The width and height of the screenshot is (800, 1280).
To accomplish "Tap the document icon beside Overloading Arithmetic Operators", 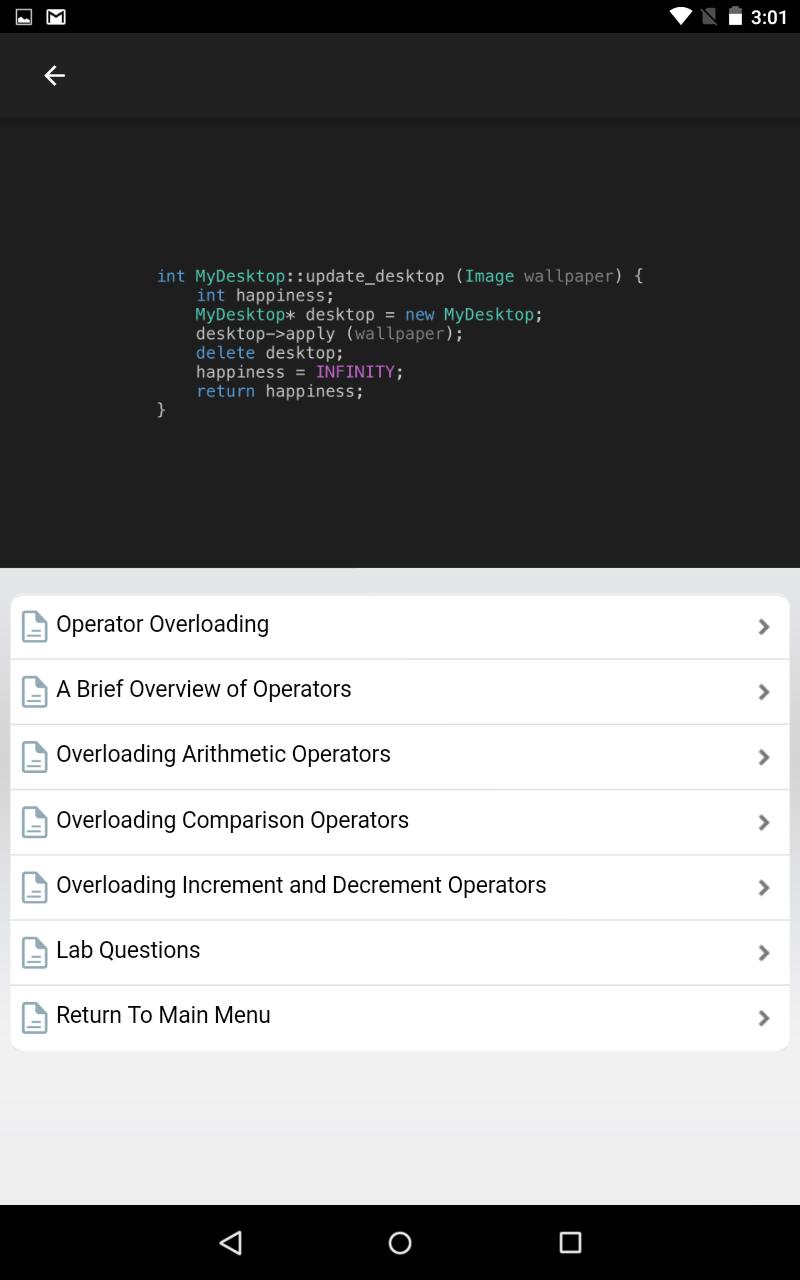I will click(x=35, y=757).
